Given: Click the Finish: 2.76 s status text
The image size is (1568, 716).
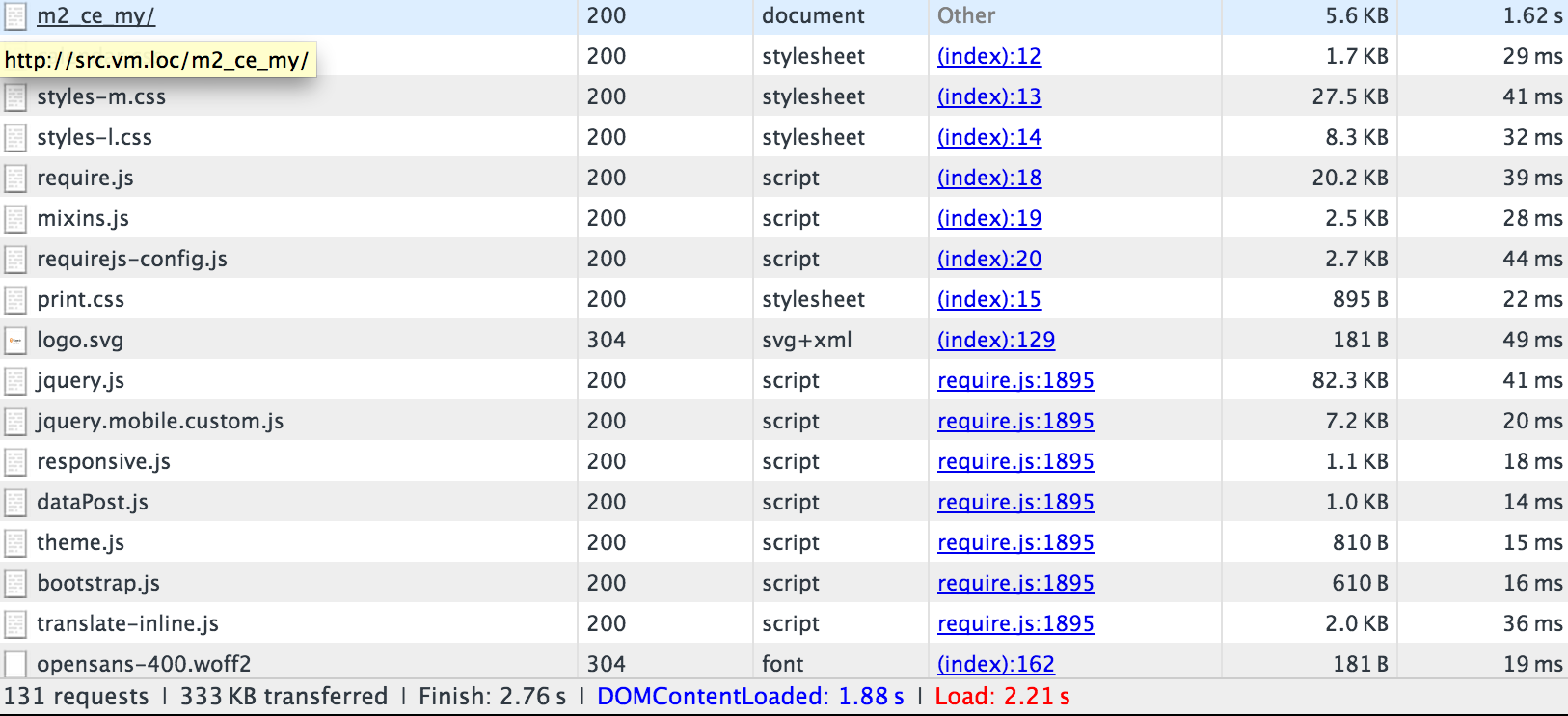Looking at the screenshot, I should coord(492,696).
